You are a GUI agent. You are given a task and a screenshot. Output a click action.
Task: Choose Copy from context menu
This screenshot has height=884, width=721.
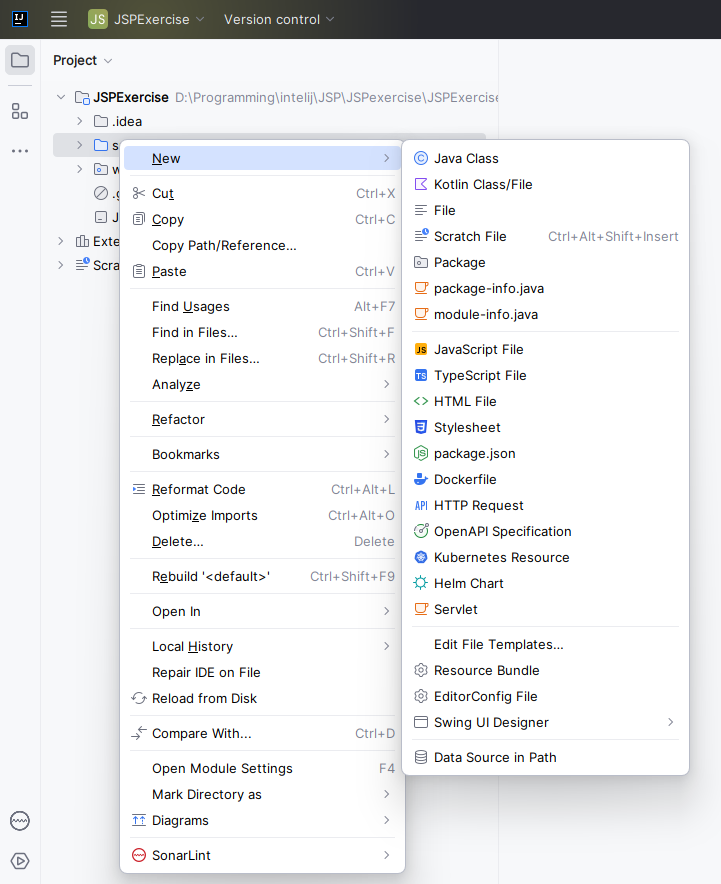click(262, 219)
